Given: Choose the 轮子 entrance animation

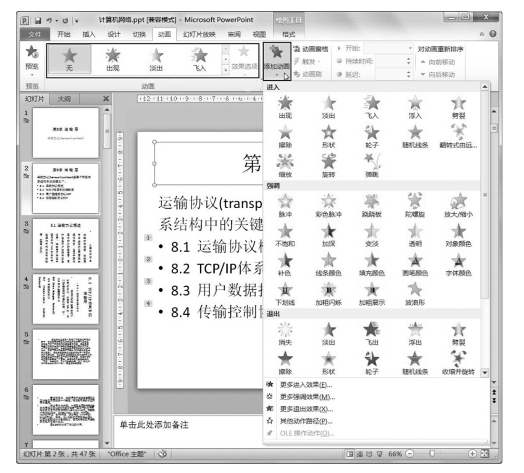Looking at the screenshot, I should pos(372,136).
